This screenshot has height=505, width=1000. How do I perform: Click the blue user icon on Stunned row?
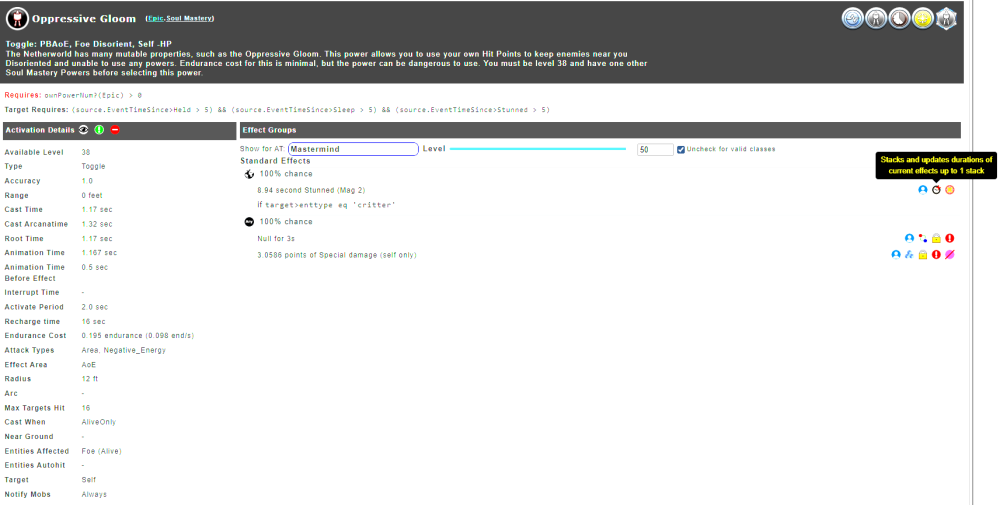(x=922, y=189)
